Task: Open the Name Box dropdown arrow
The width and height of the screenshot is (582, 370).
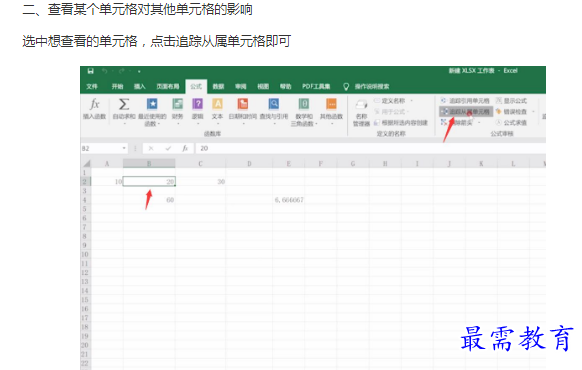Action: tap(124, 148)
